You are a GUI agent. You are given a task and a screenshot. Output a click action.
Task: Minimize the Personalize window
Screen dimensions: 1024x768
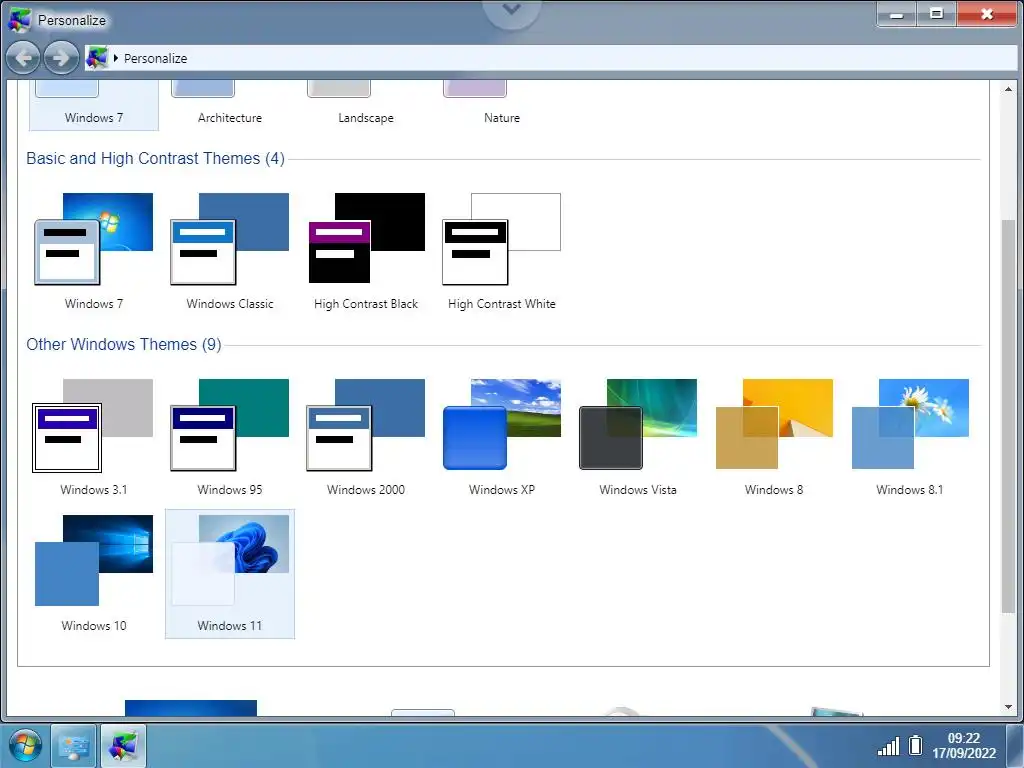(897, 14)
